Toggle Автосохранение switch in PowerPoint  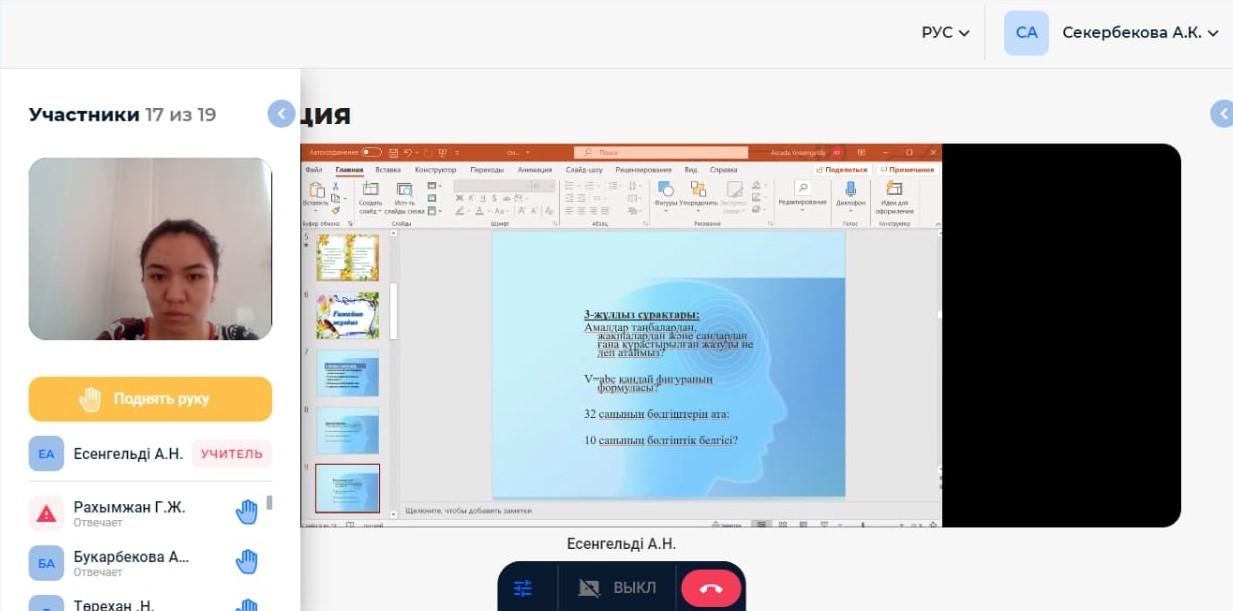tap(371, 152)
